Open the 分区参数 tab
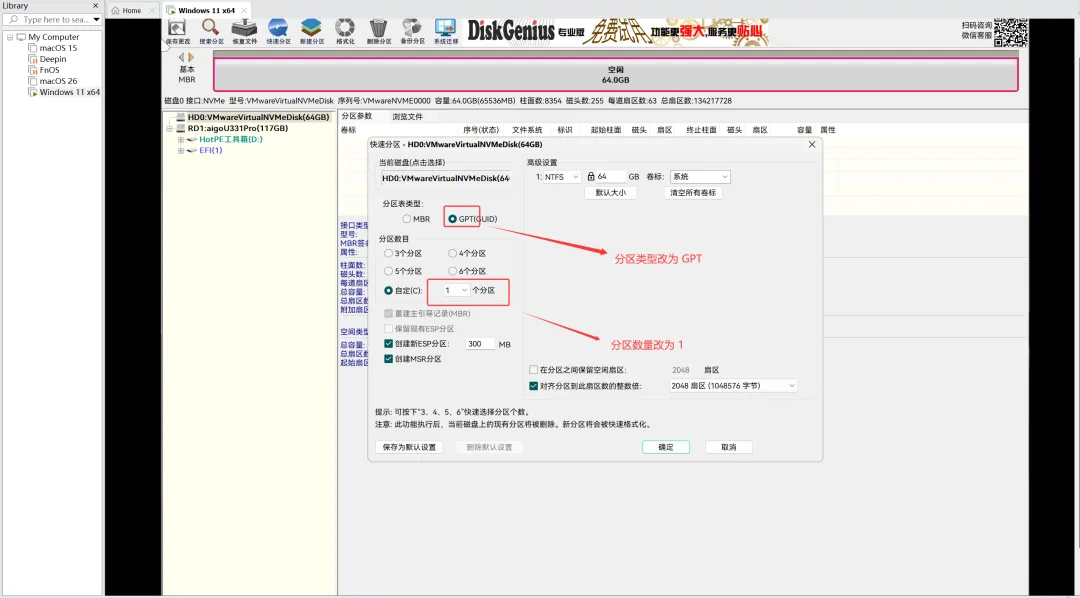Image resolution: width=1080 pixels, height=598 pixels. (357, 116)
